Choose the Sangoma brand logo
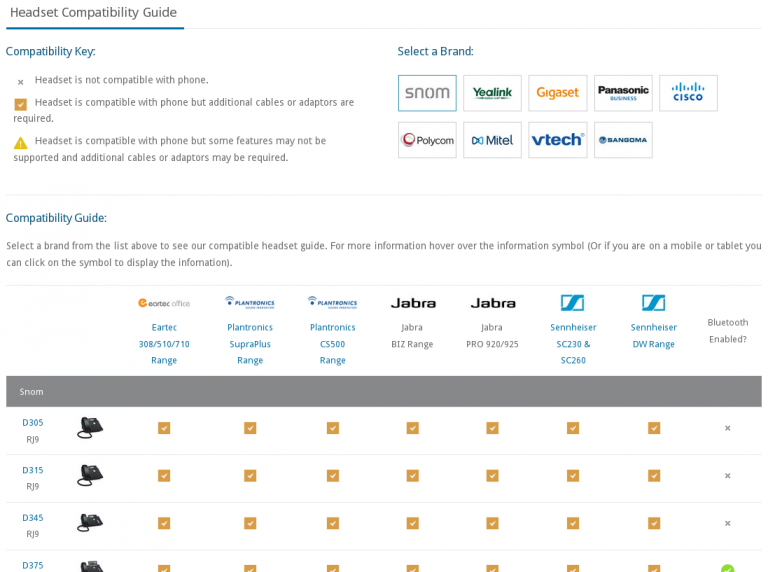This screenshot has height=572, width=768. (x=623, y=140)
